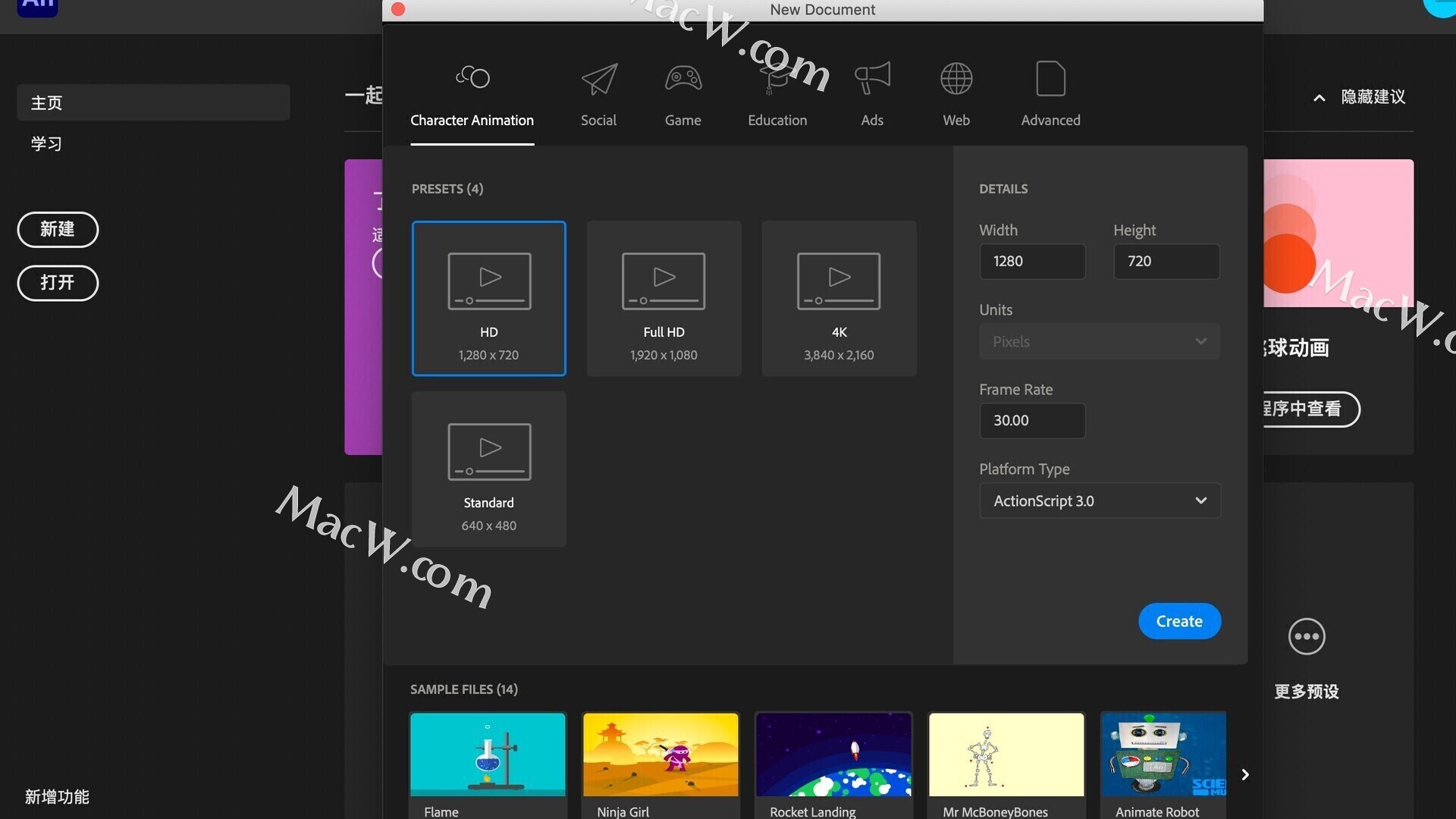Select the Advanced document icon

1050,78
